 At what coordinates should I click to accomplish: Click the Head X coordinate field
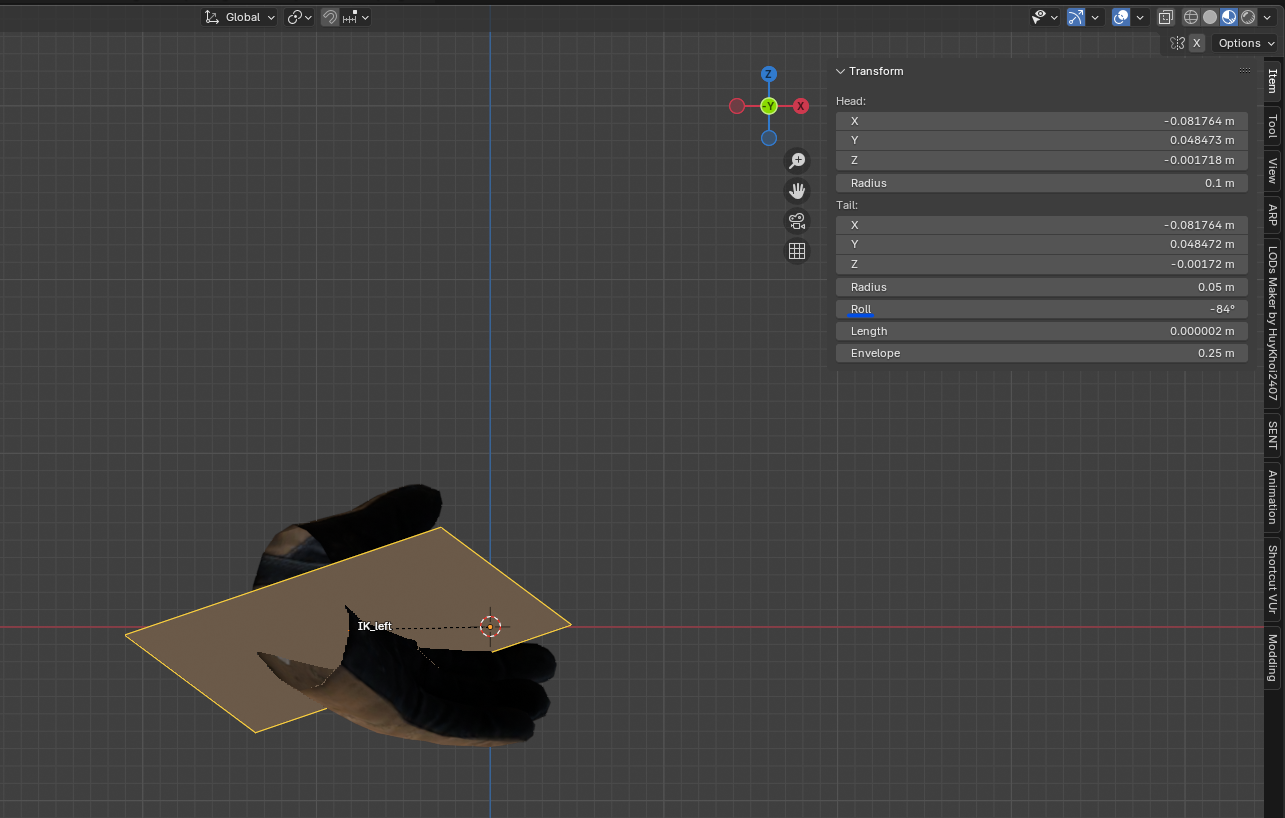click(1041, 121)
